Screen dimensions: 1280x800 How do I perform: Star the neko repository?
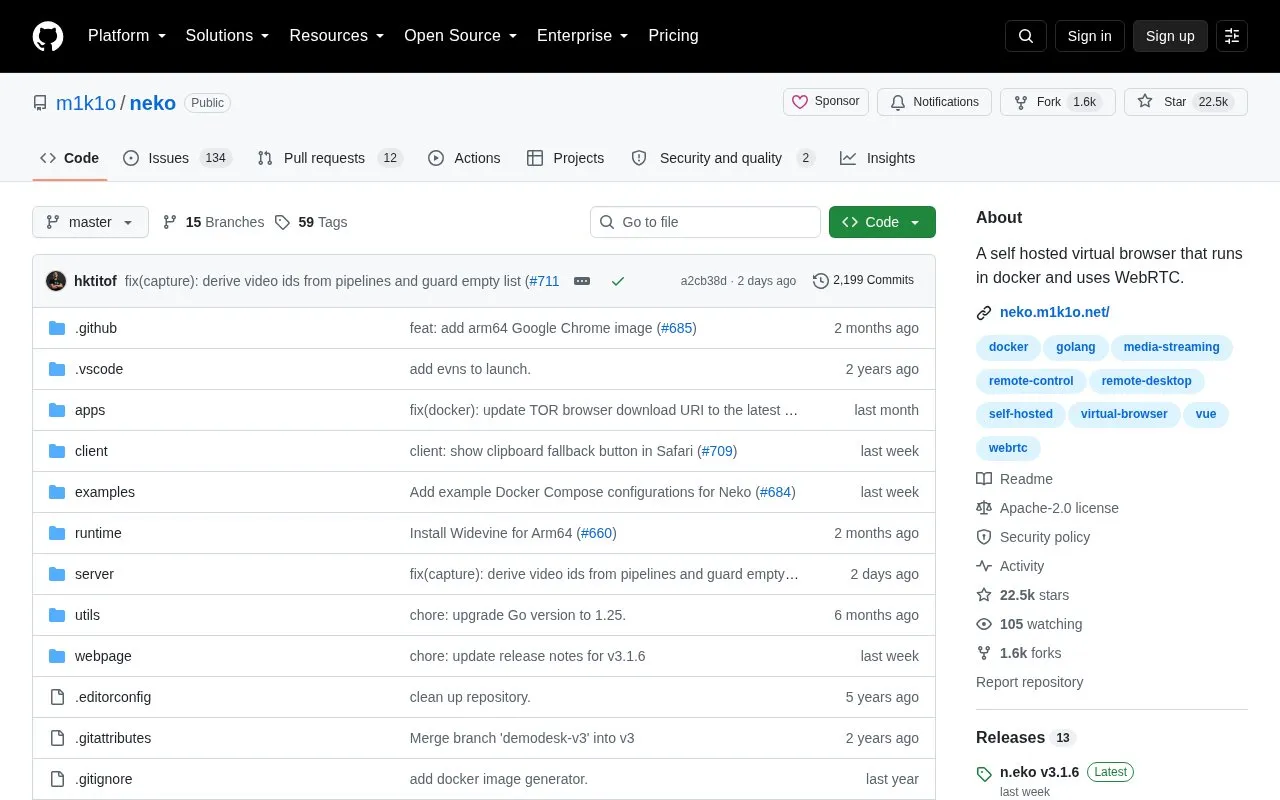[1186, 102]
